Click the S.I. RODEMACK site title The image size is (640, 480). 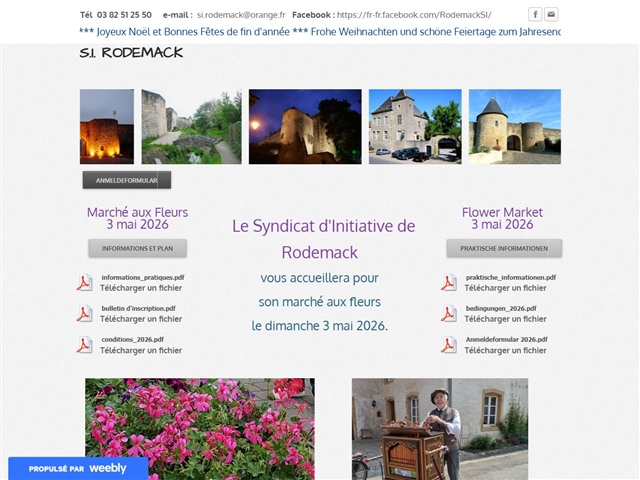(x=131, y=53)
